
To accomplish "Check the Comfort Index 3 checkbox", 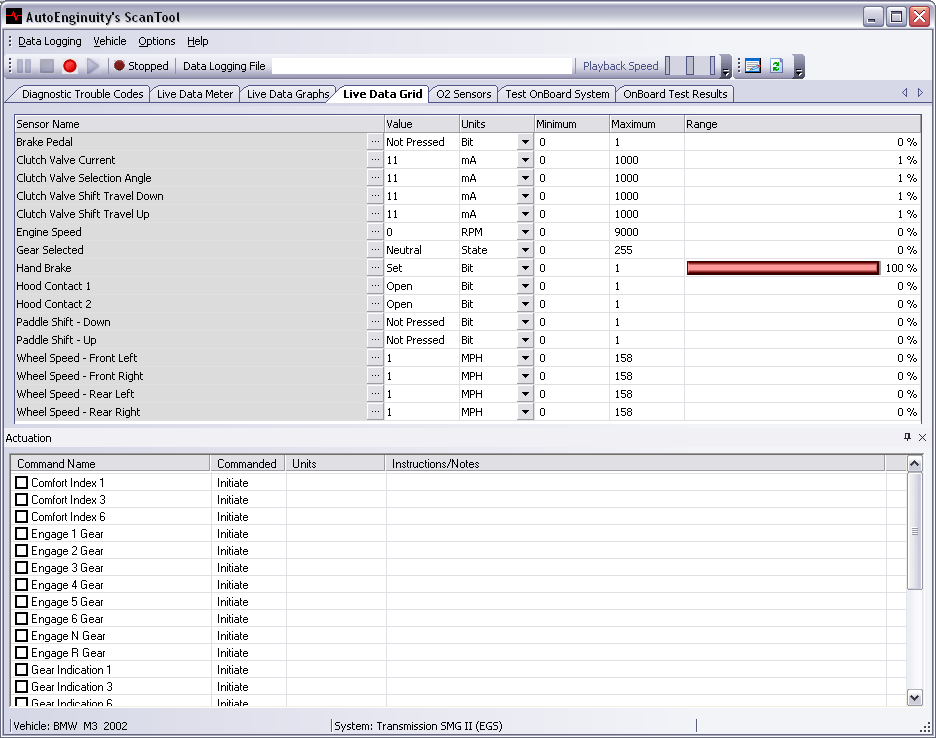I will coord(21,499).
